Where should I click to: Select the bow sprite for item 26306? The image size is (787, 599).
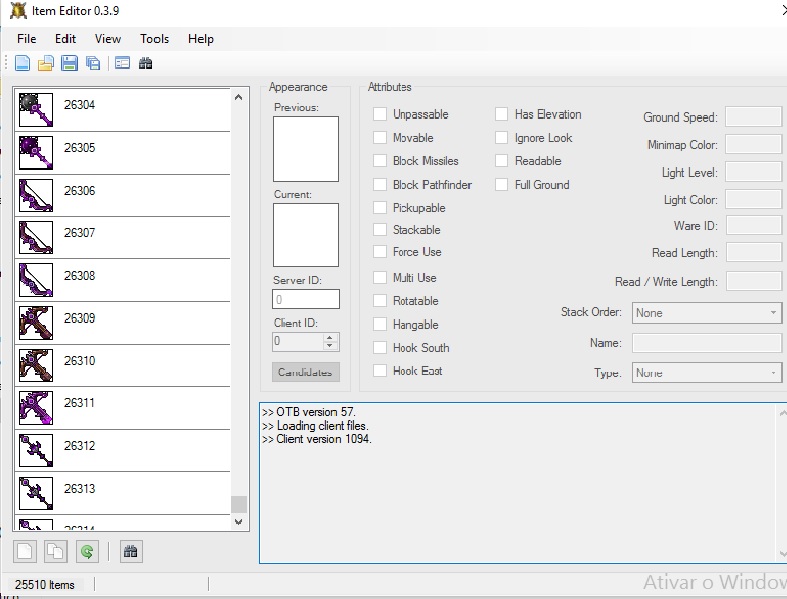coord(36,195)
